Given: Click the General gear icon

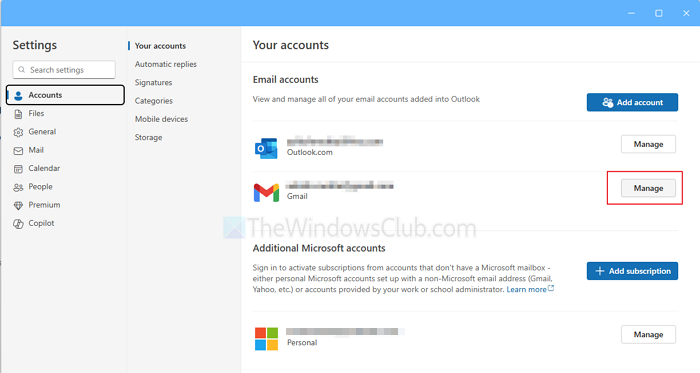Looking at the screenshot, I should pos(18,132).
